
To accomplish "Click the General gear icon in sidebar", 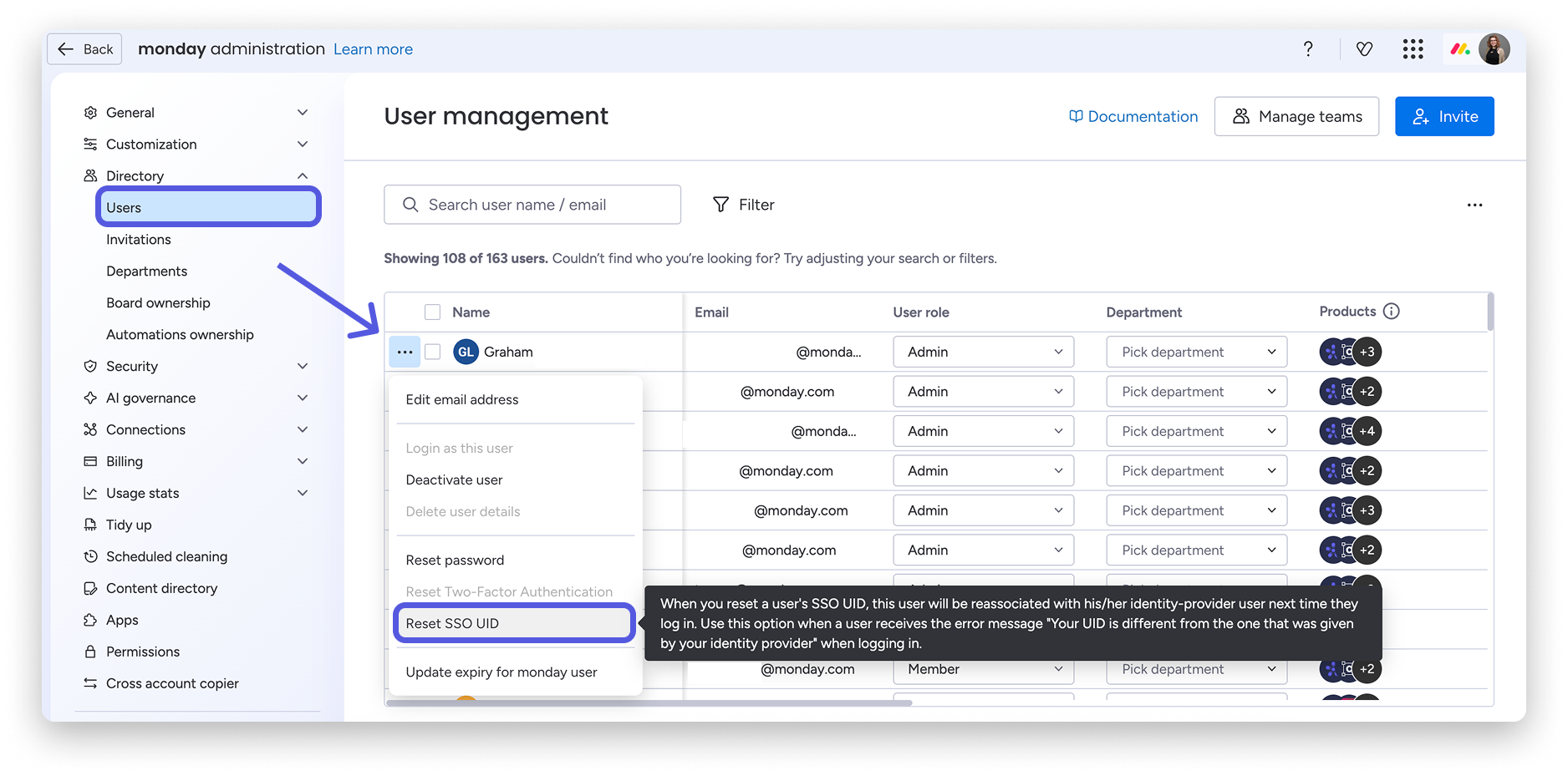I will click(90, 113).
